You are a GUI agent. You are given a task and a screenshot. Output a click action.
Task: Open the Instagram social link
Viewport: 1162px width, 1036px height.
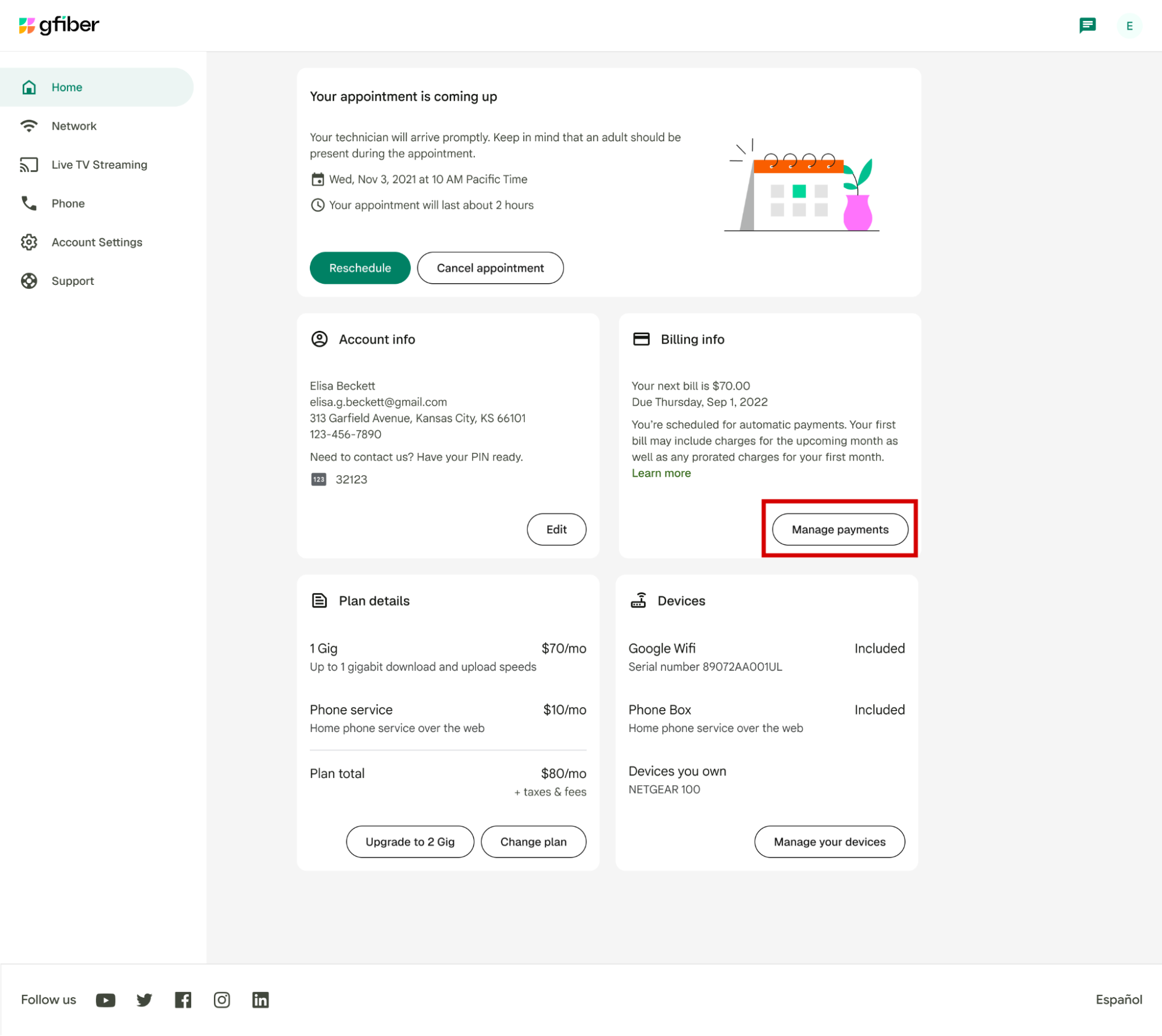[x=221, y=999]
